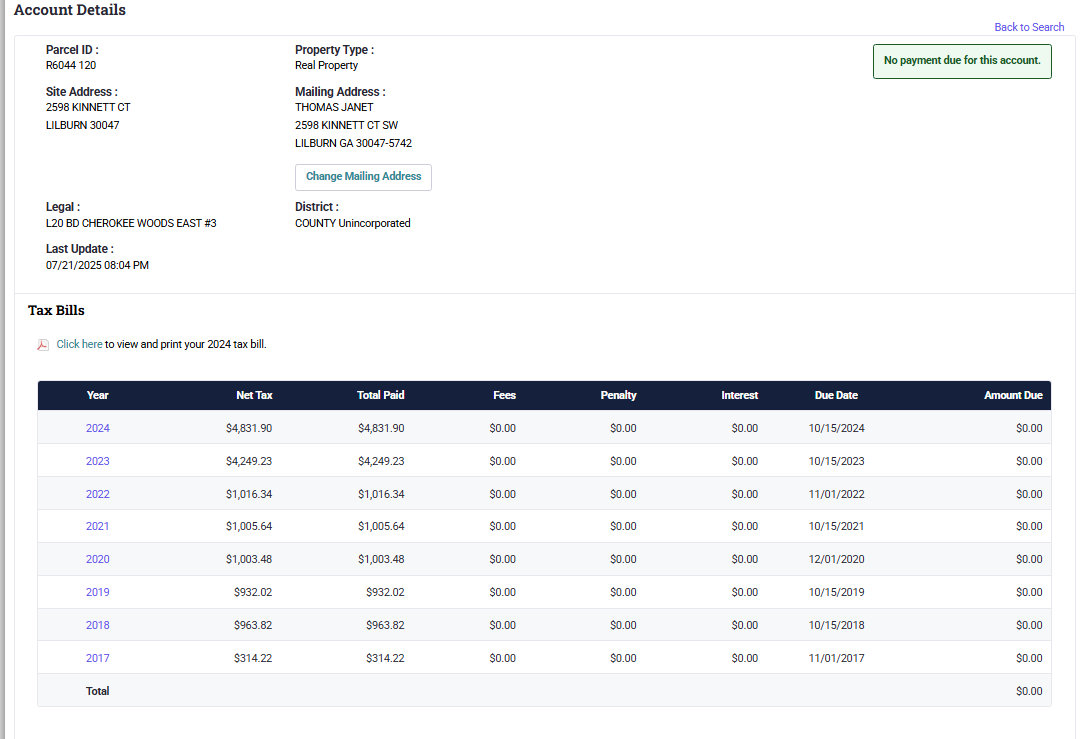
Task: Click the Due Date column header
Action: coord(836,395)
